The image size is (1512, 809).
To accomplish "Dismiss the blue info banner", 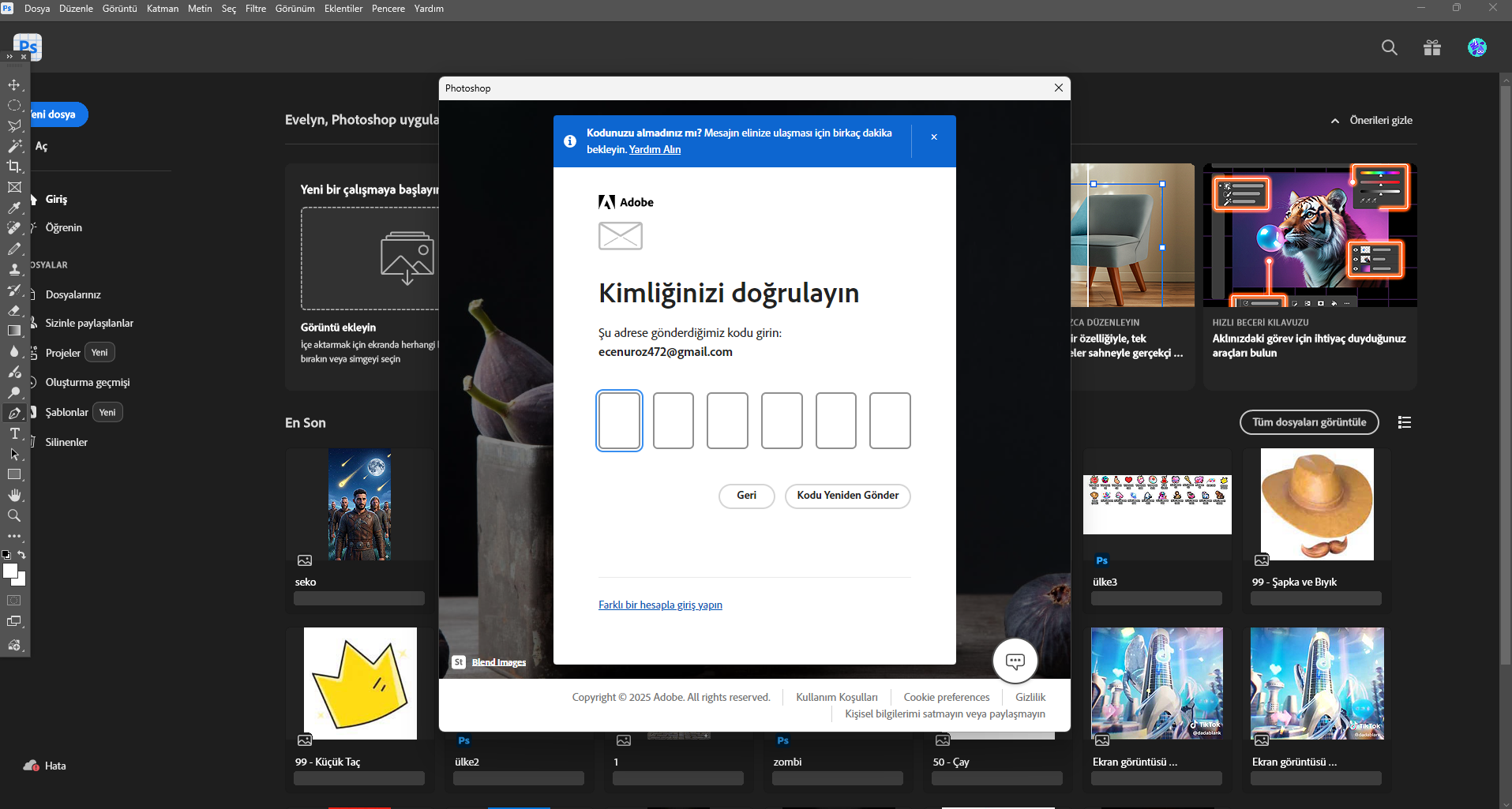I will pyautogui.click(x=934, y=137).
